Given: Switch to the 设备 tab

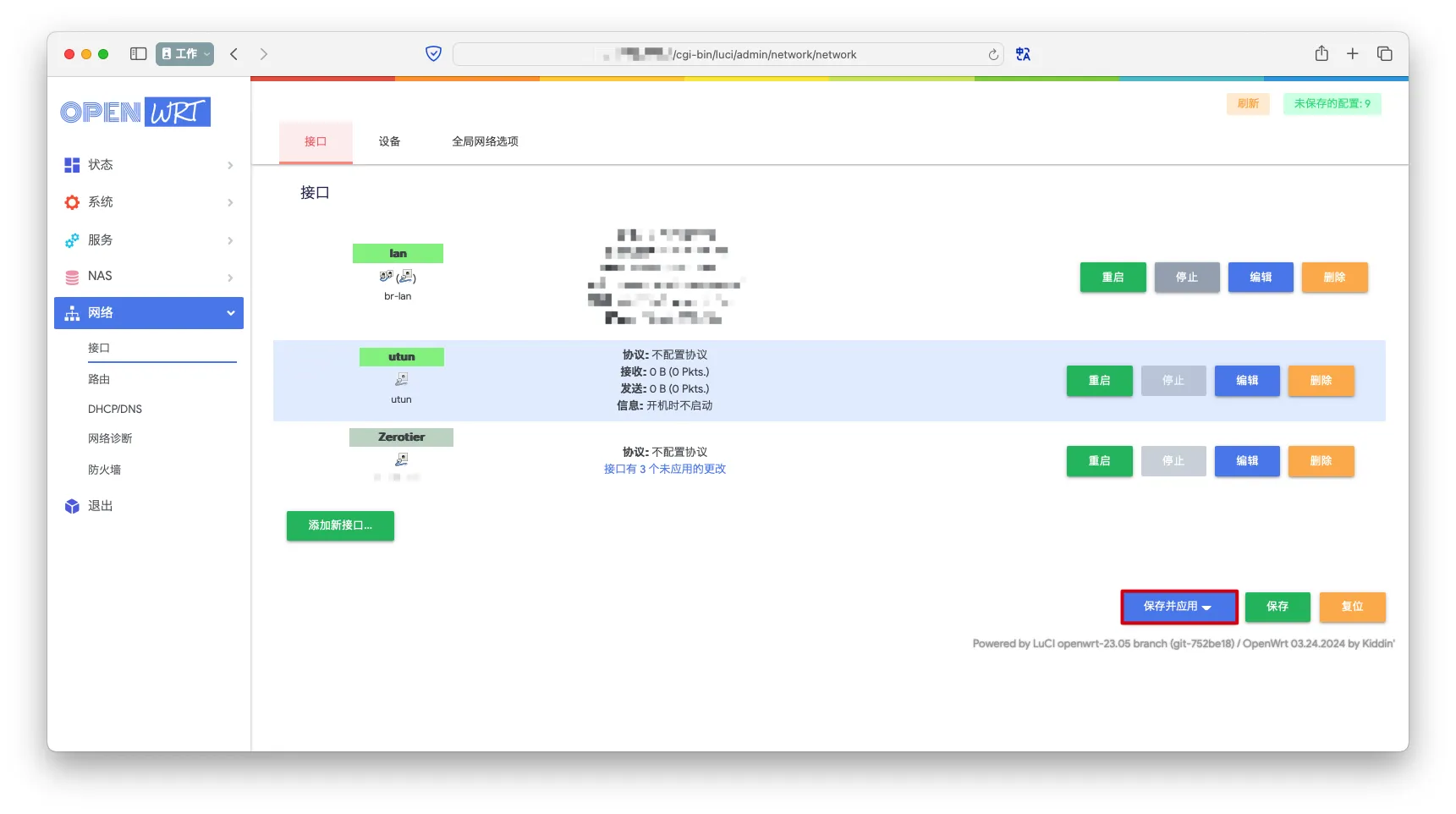Looking at the screenshot, I should 389,141.
